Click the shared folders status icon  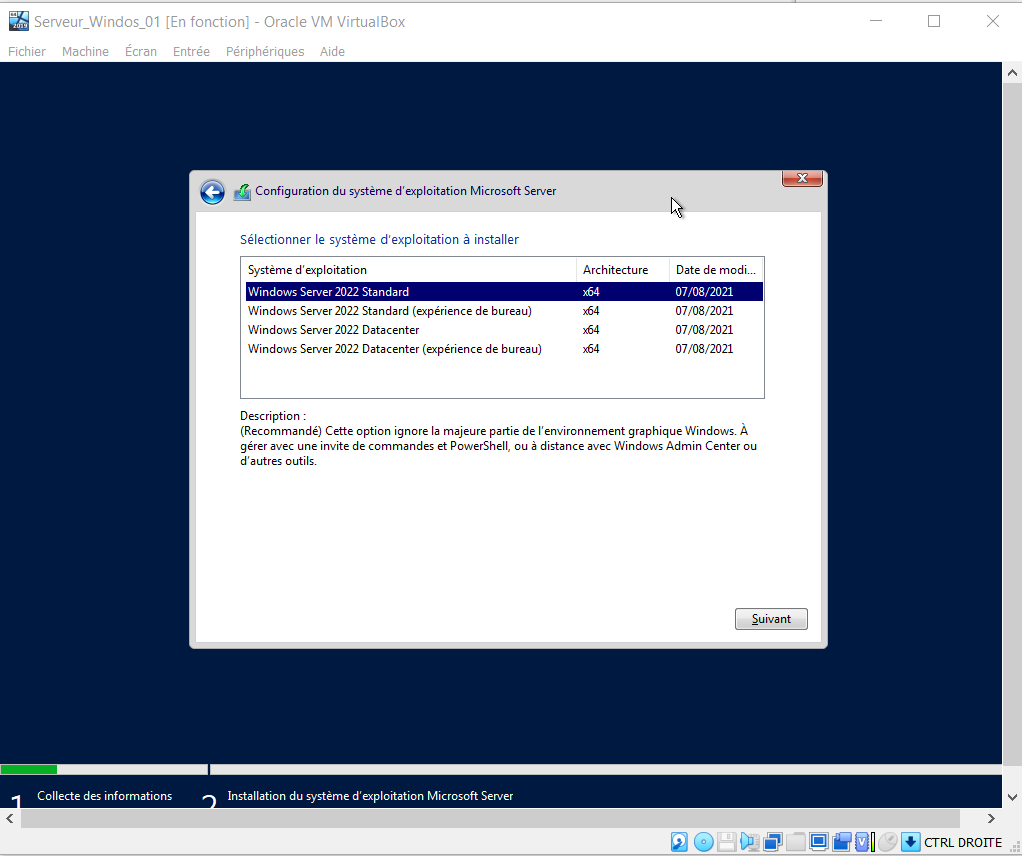tap(795, 842)
